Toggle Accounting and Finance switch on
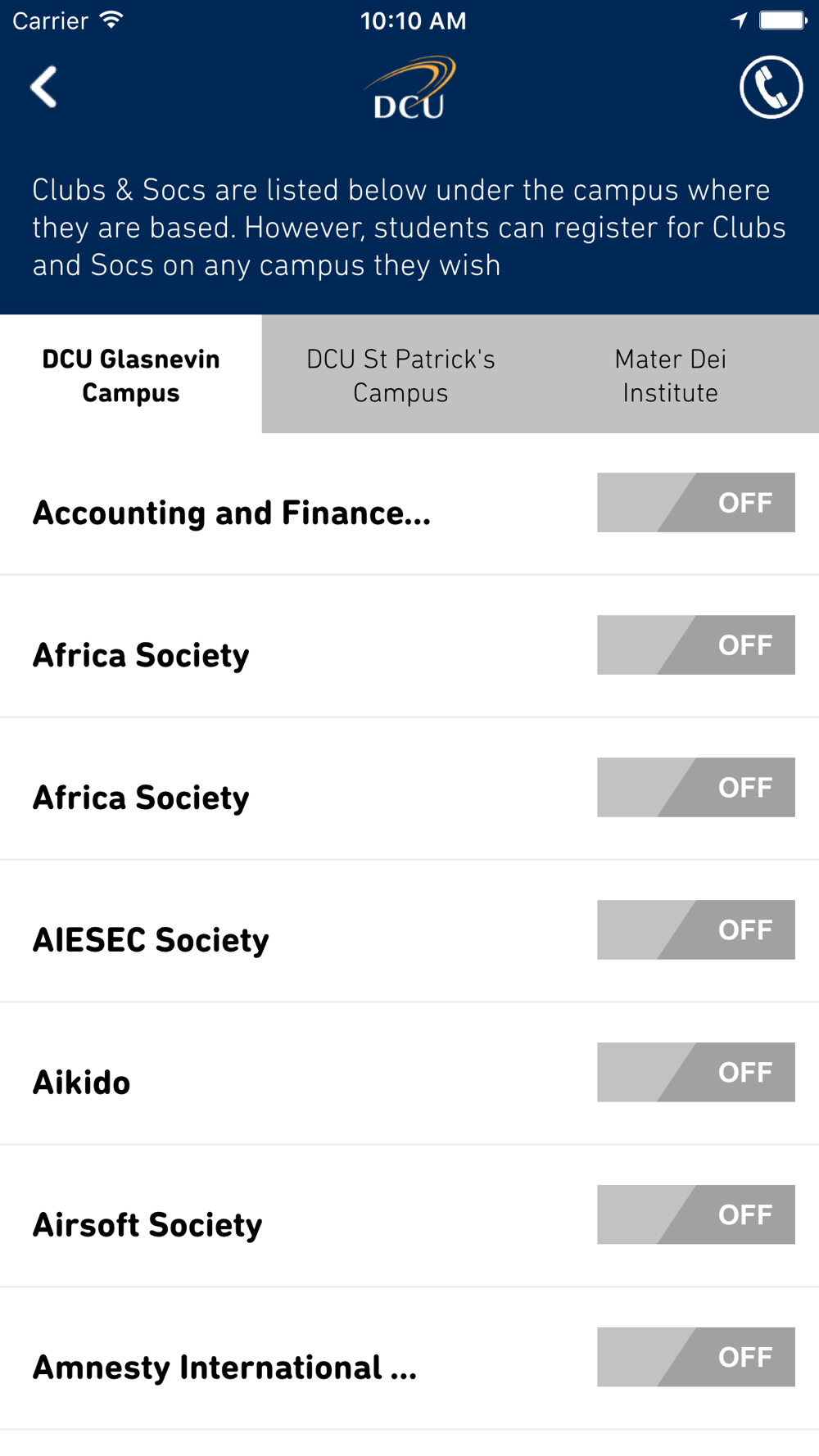 [x=695, y=502]
